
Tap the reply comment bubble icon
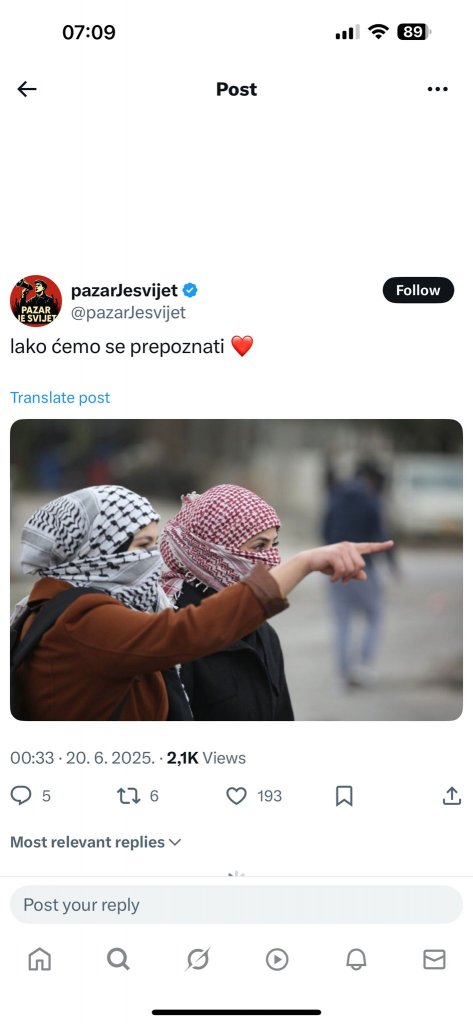tap(21, 795)
